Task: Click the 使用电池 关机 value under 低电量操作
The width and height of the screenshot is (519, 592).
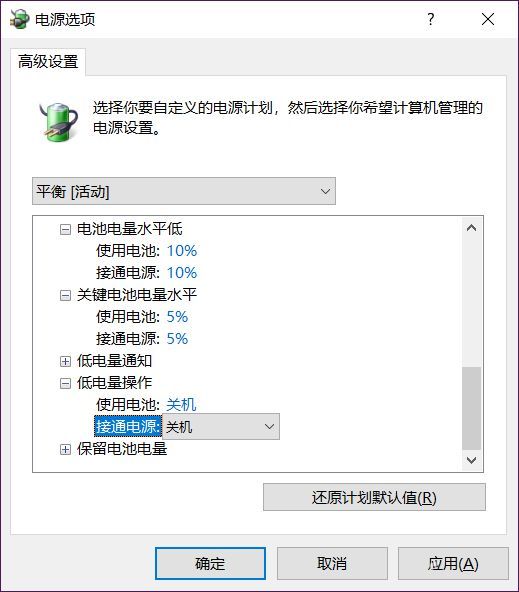Action: 181,405
